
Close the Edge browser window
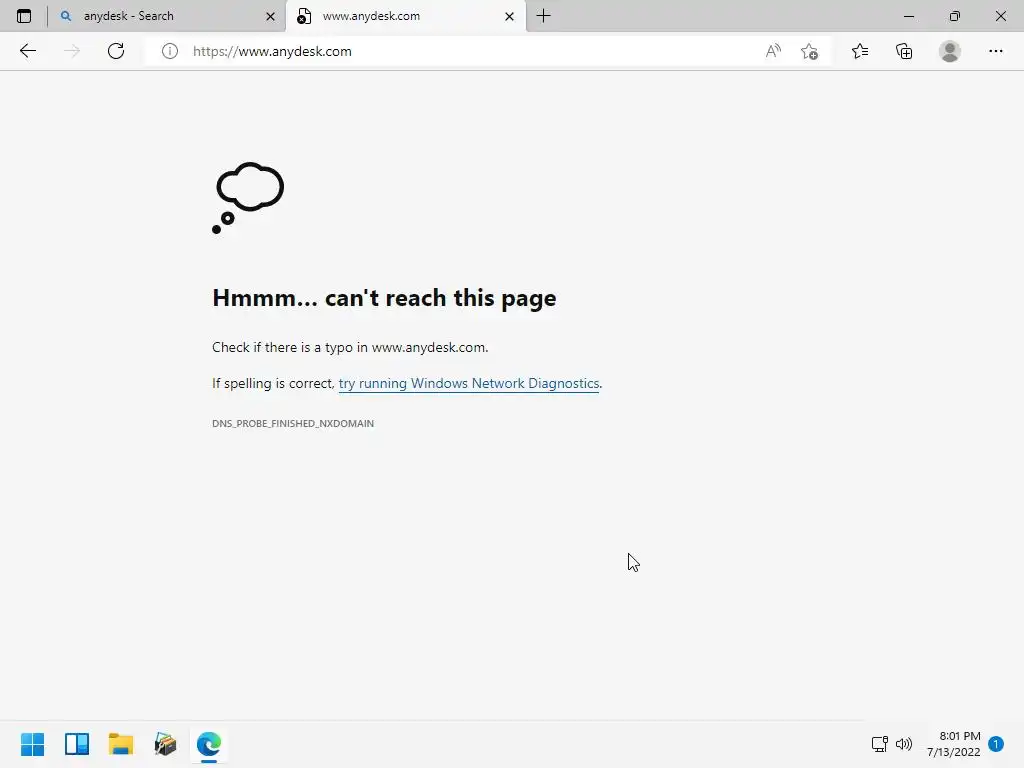(x=1000, y=16)
